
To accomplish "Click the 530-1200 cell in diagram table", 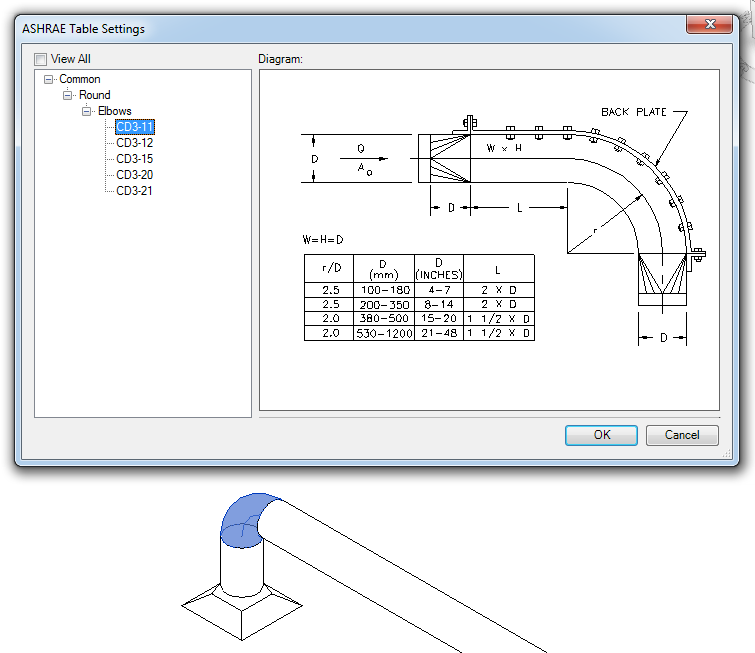I will point(384,333).
